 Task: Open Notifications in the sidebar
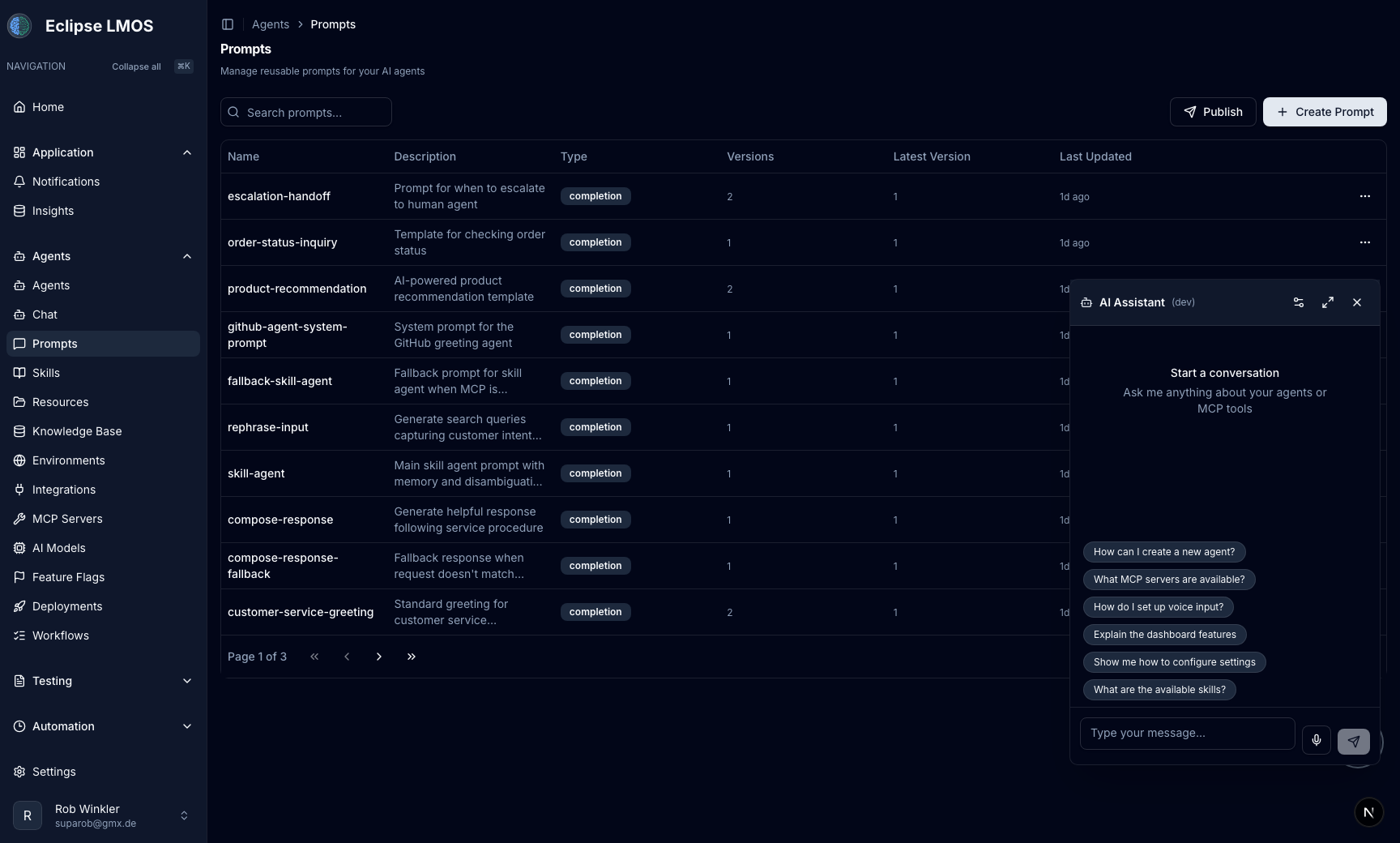coord(103,182)
